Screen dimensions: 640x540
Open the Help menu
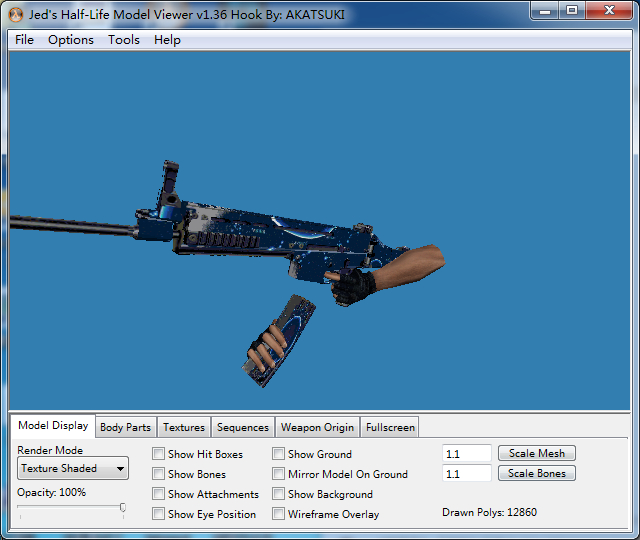click(x=167, y=40)
